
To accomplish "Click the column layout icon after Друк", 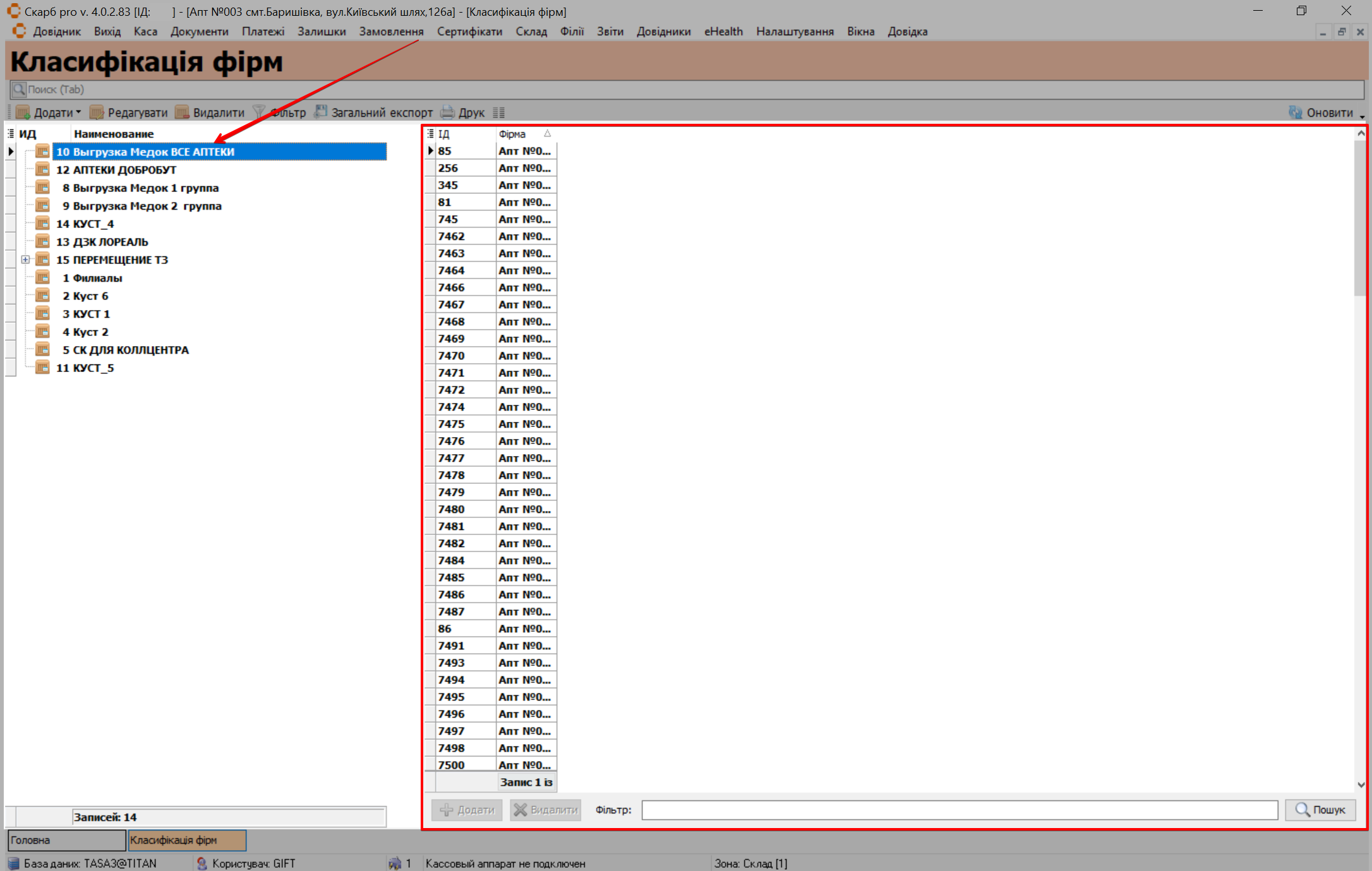I will click(499, 112).
